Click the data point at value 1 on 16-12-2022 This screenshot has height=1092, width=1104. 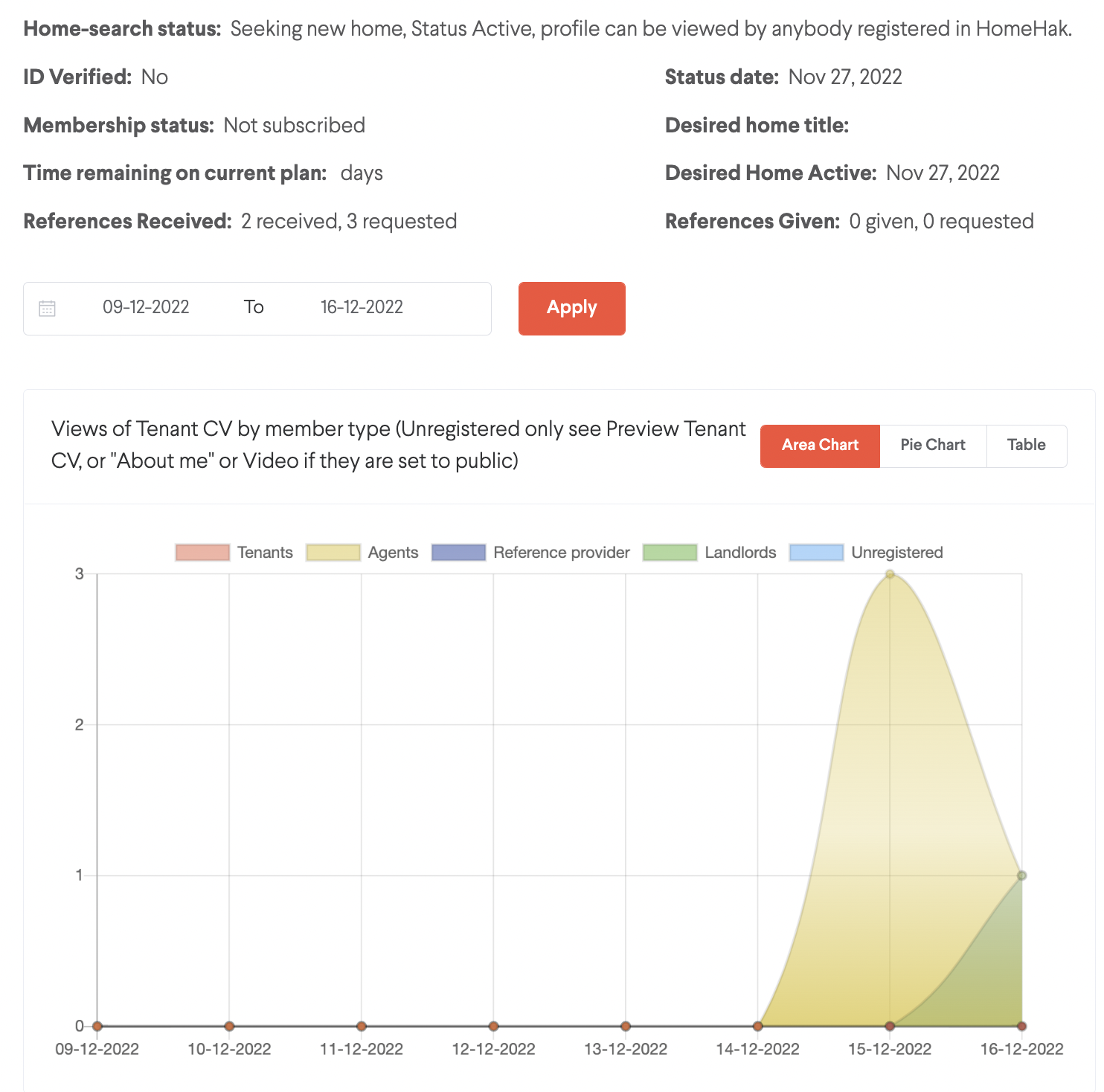click(1021, 876)
